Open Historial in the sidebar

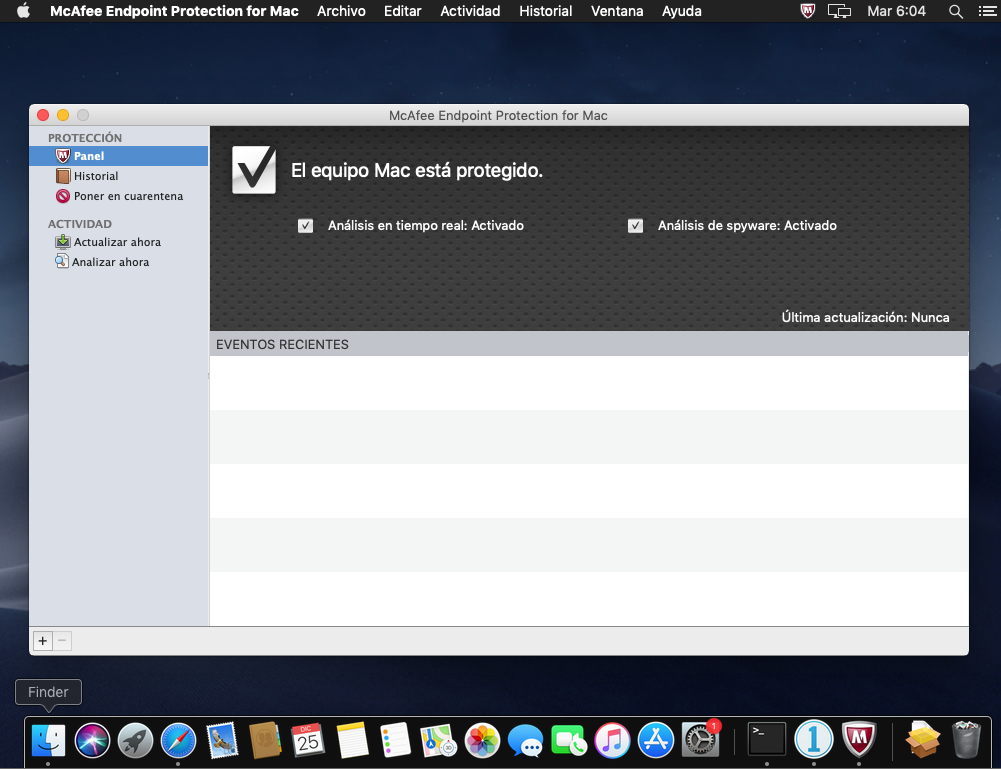96,176
